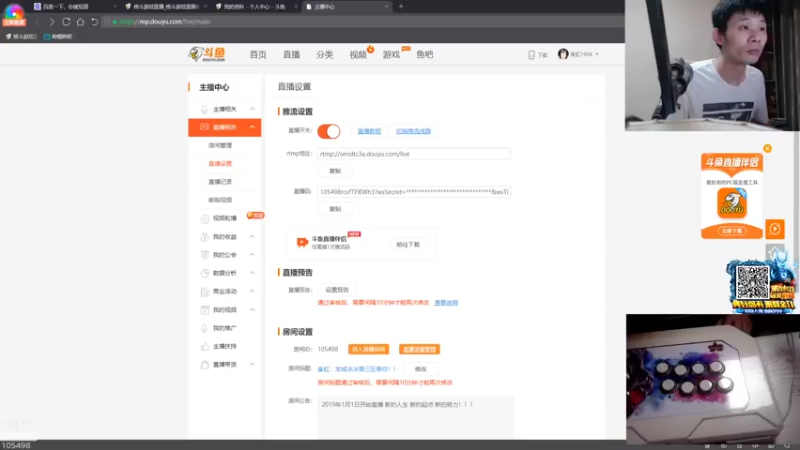Expand the 商业活动 section chevron
800x450 pixels.
pyautogui.click(x=252, y=291)
